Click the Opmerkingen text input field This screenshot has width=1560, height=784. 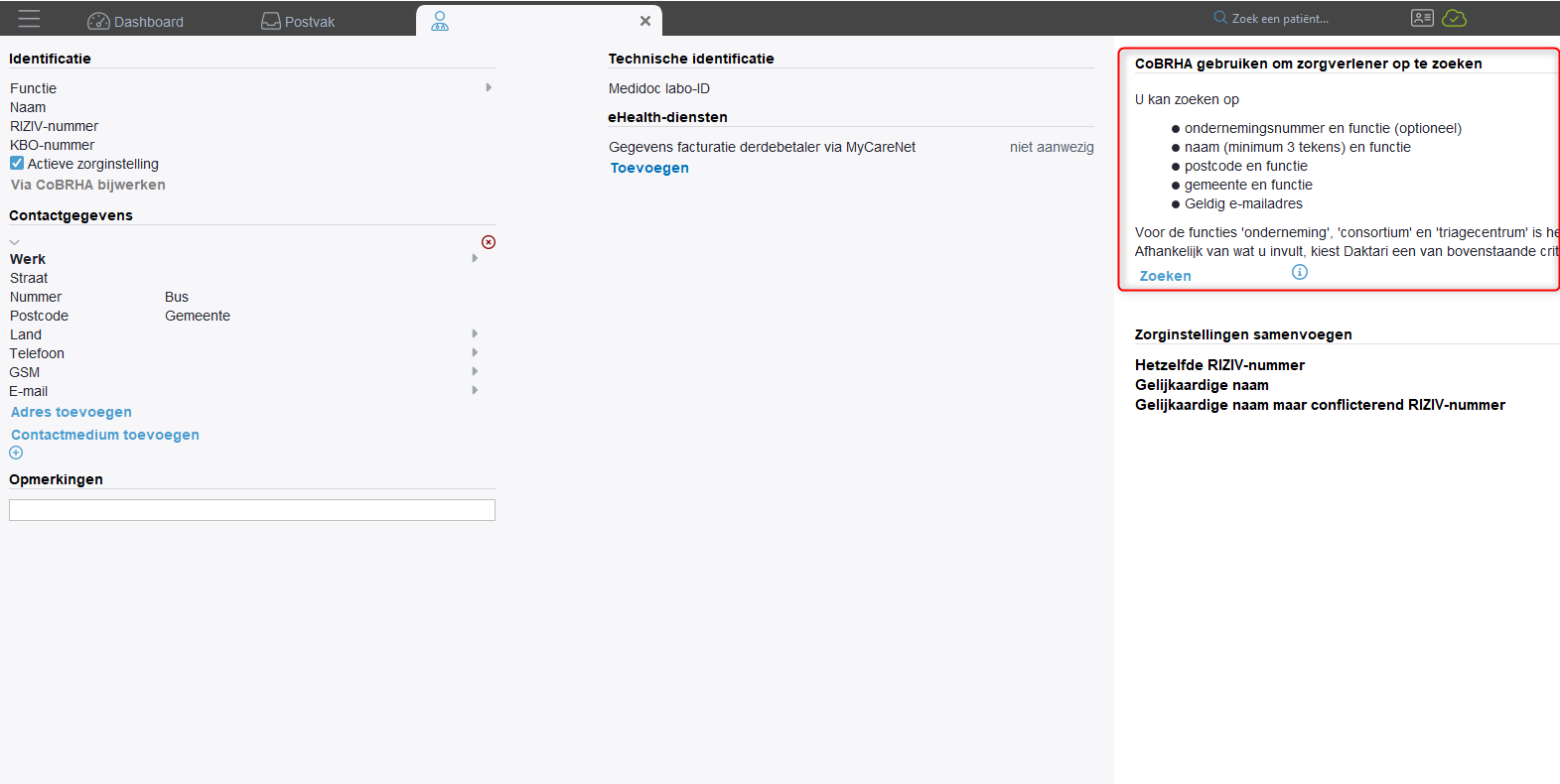[x=252, y=510]
